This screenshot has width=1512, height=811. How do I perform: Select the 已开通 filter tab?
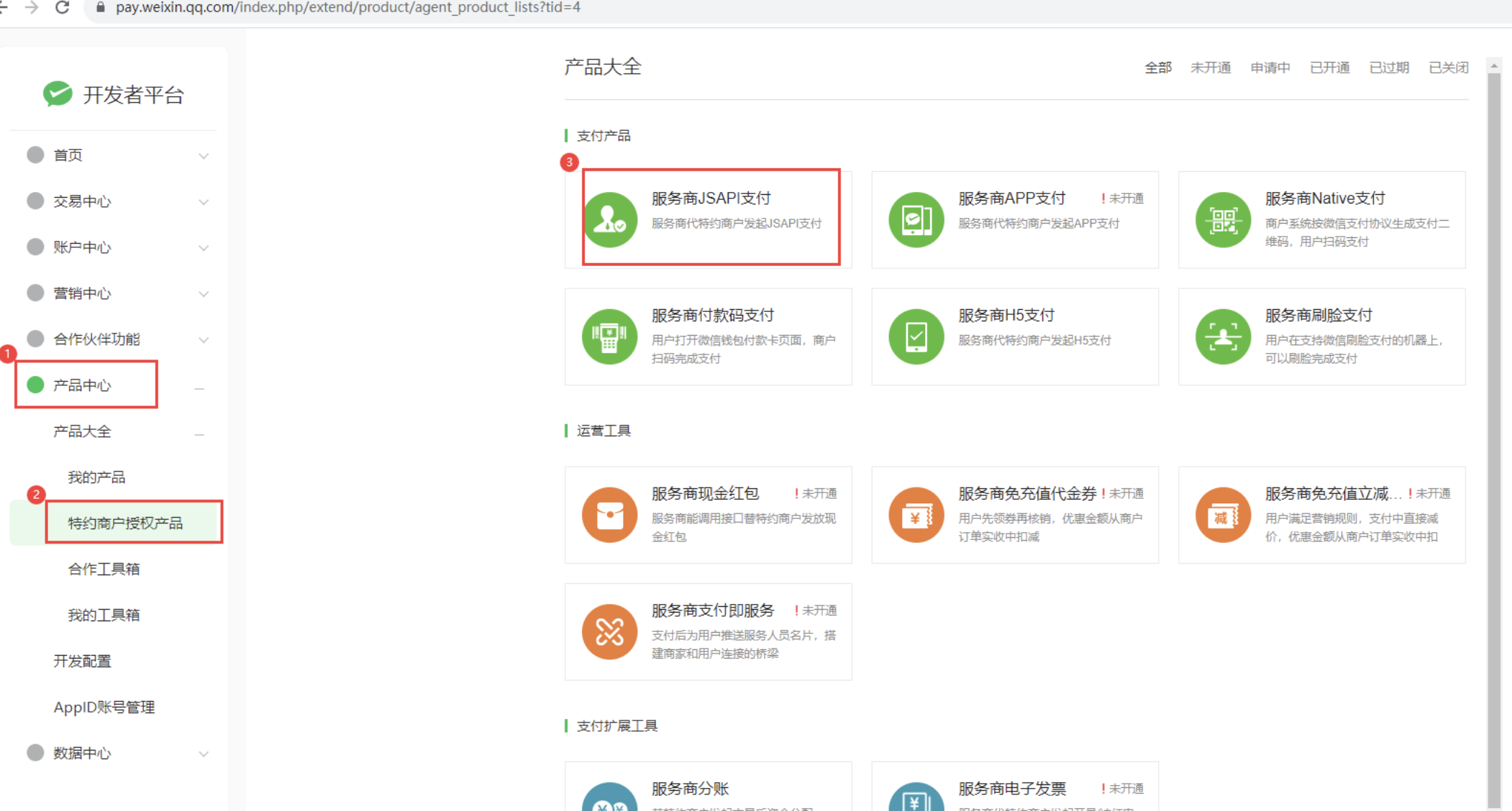(1330, 68)
